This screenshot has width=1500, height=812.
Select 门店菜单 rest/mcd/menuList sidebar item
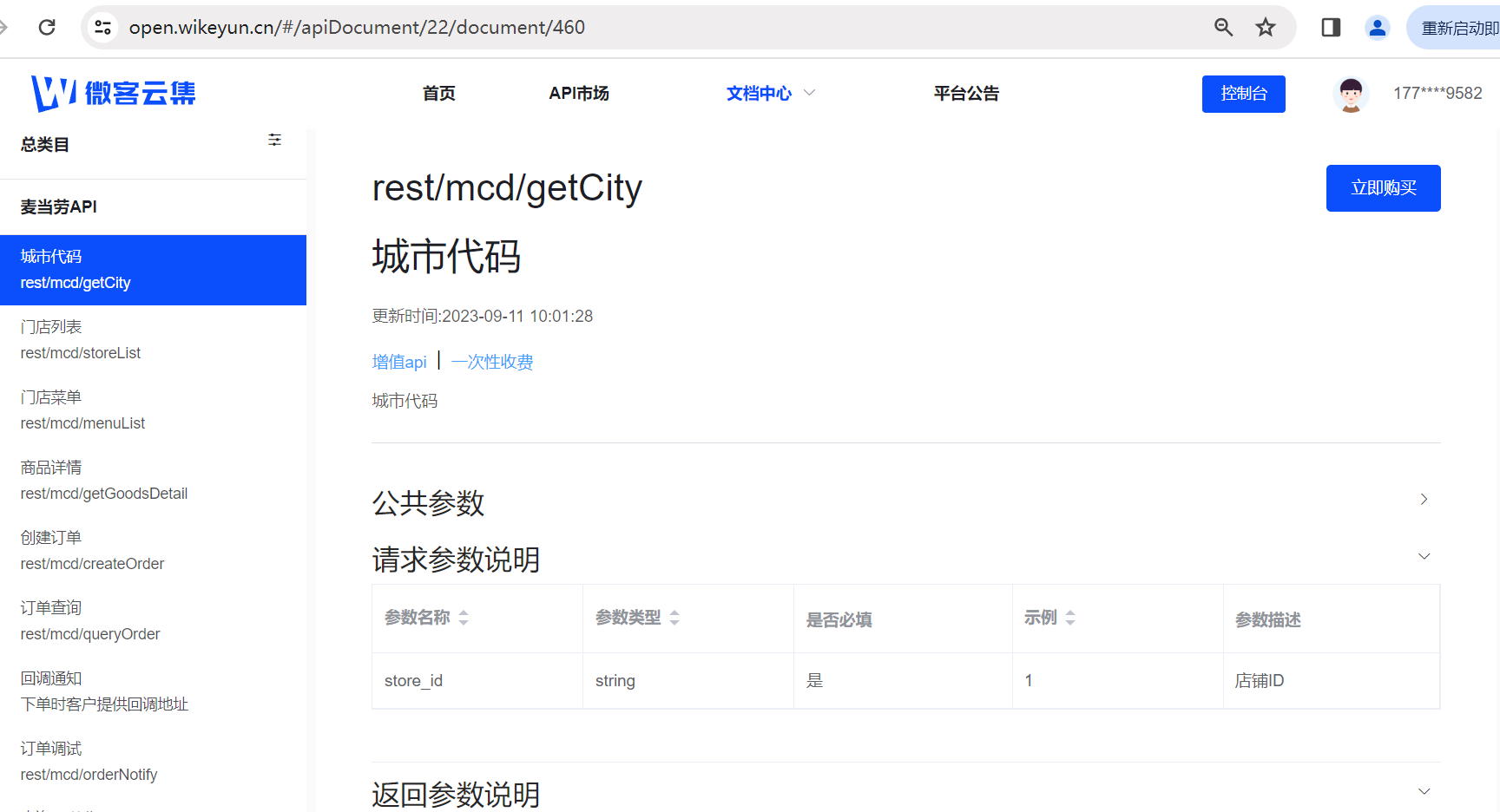(x=153, y=410)
